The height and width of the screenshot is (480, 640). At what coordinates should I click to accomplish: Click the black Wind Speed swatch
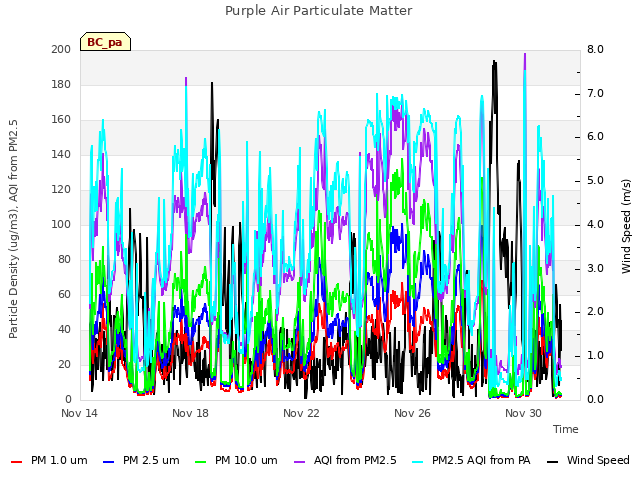point(552,462)
